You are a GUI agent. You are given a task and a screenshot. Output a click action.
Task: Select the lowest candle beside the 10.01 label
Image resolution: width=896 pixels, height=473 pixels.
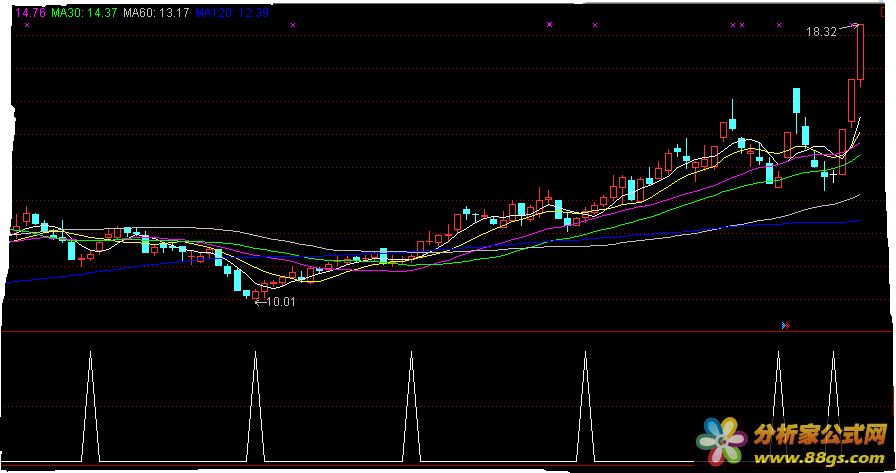tap(255, 295)
